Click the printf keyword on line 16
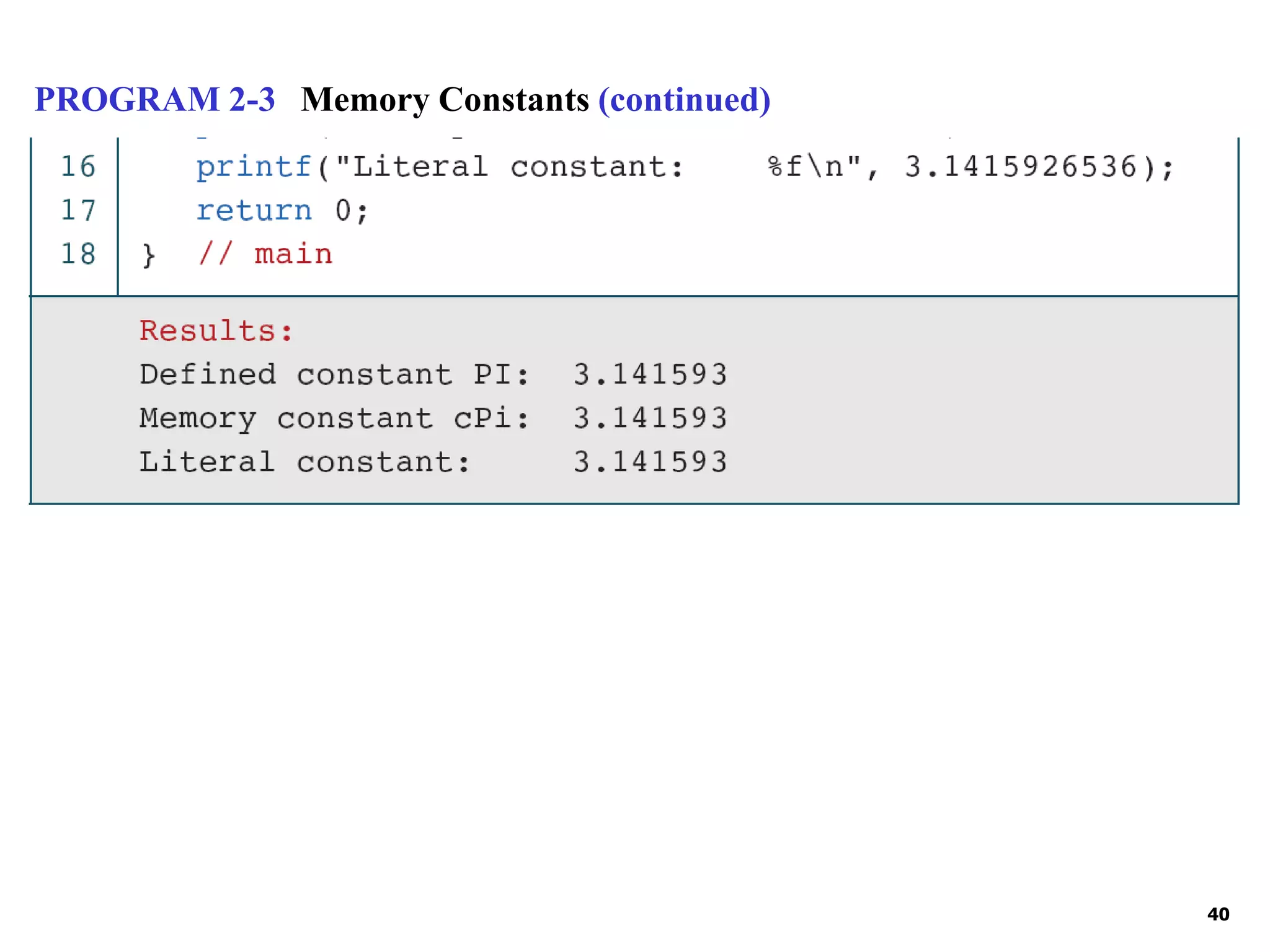This screenshot has width=1270, height=952. click(x=254, y=167)
